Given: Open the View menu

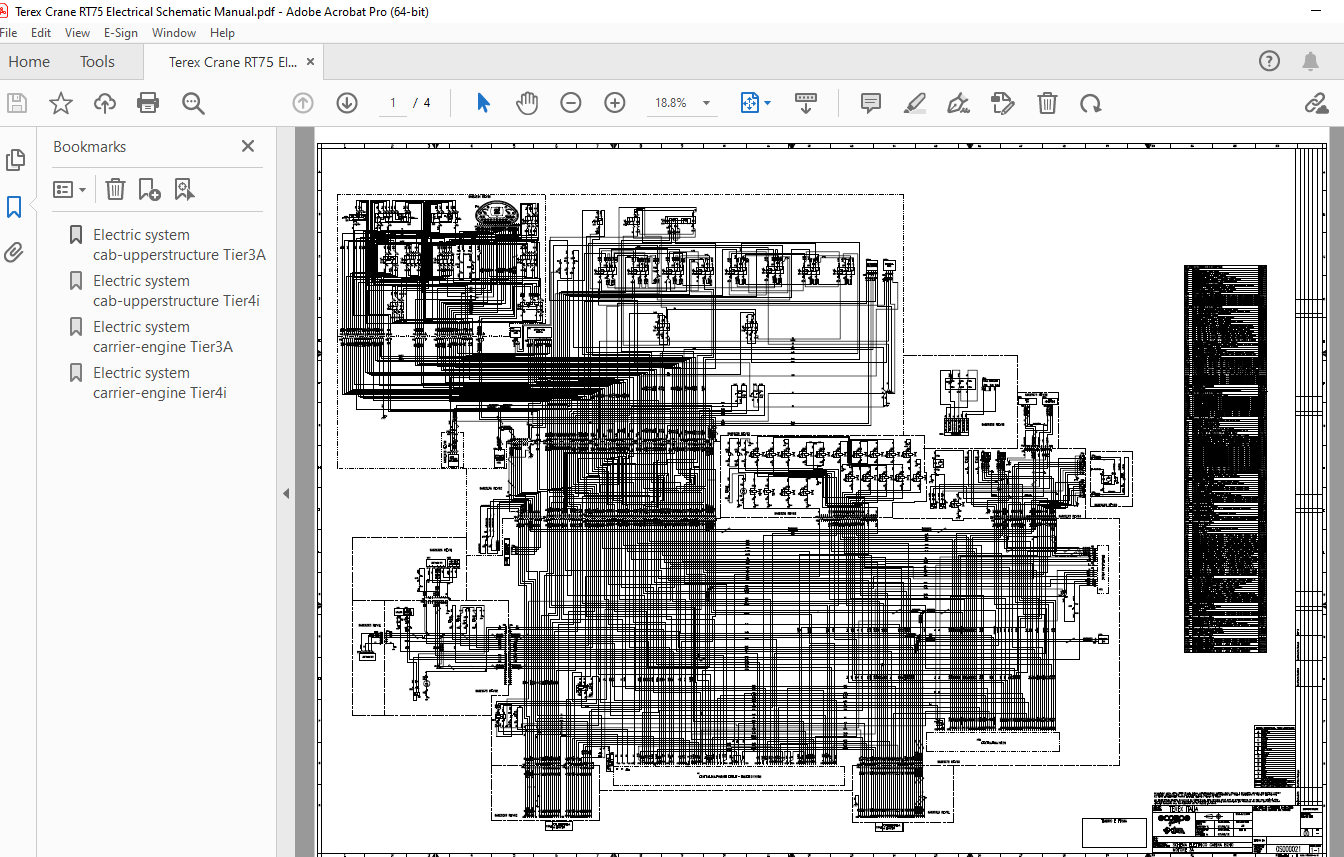Looking at the screenshot, I should 78,33.
